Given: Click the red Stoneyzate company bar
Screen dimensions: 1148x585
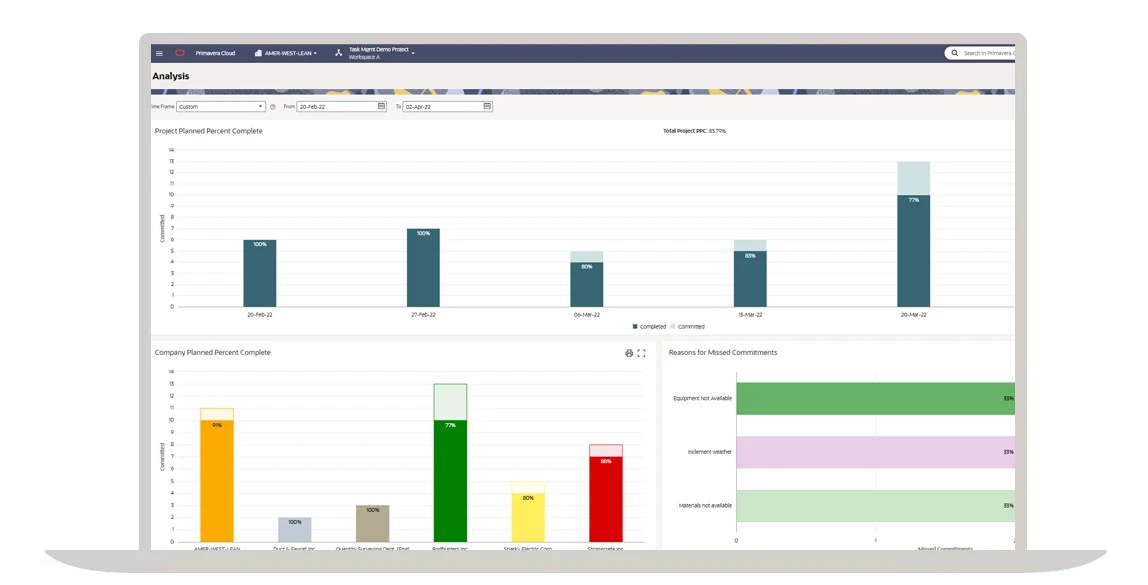Looking at the screenshot, I should point(606,500).
